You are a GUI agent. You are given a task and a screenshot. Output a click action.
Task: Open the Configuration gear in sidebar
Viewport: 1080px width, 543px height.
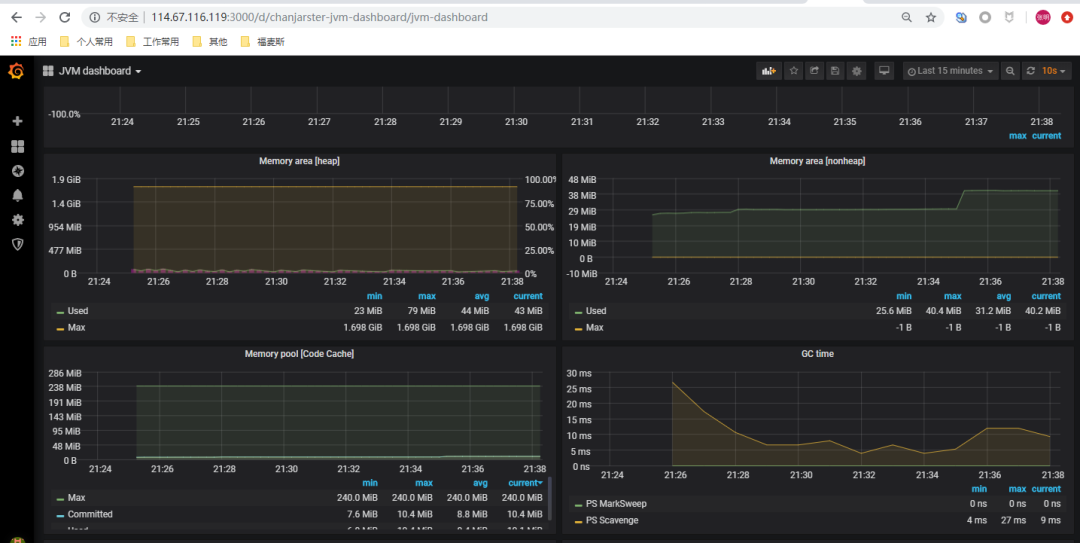coord(17,220)
